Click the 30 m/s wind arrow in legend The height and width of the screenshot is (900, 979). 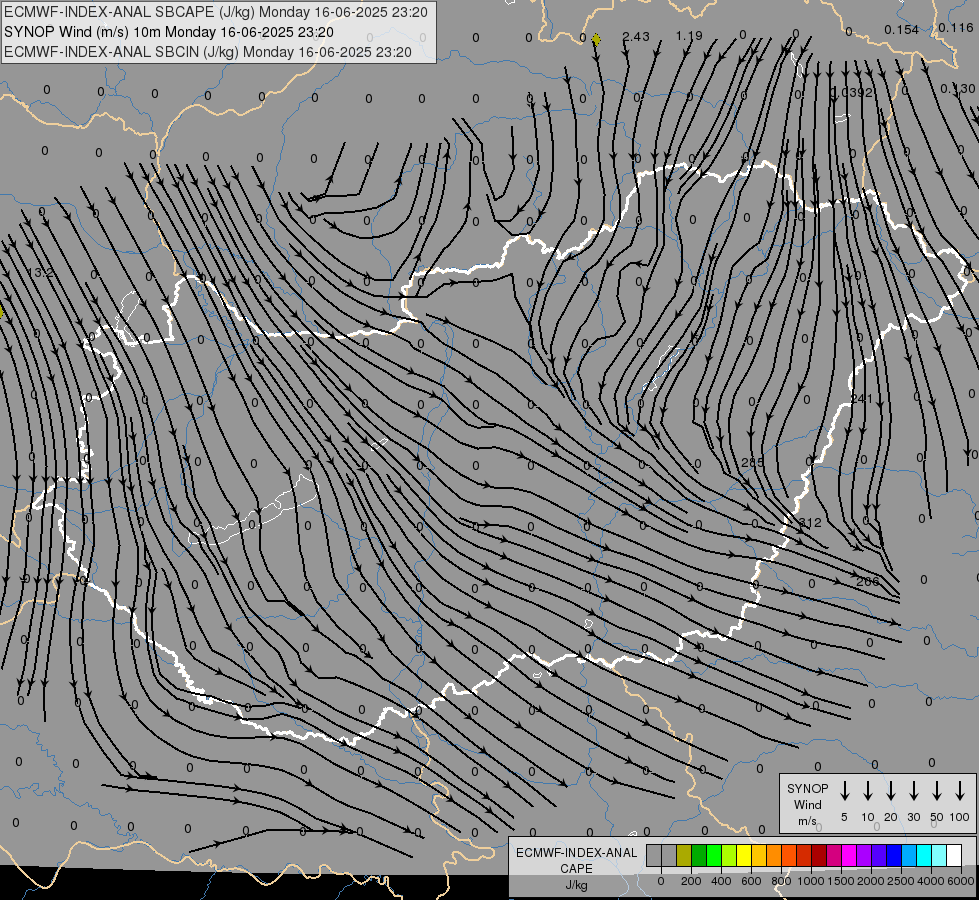[x=913, y=791]
